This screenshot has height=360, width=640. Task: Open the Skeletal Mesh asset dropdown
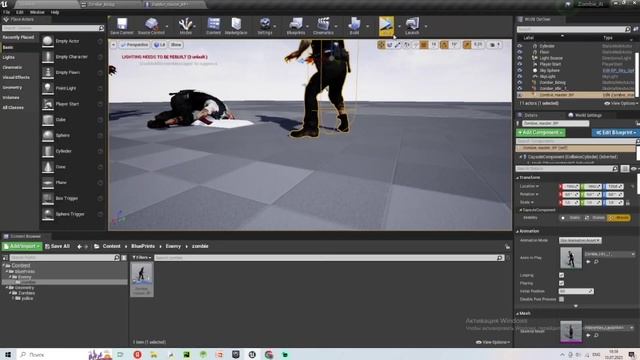(609, 328)
